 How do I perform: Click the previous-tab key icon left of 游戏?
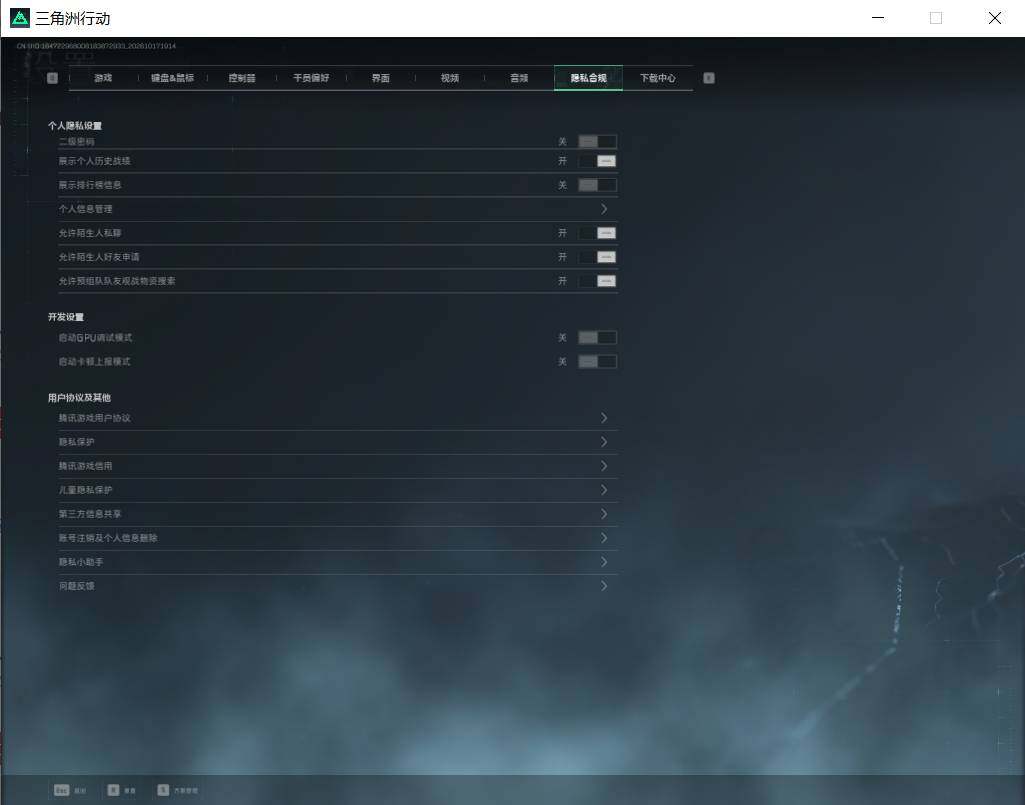52,78
